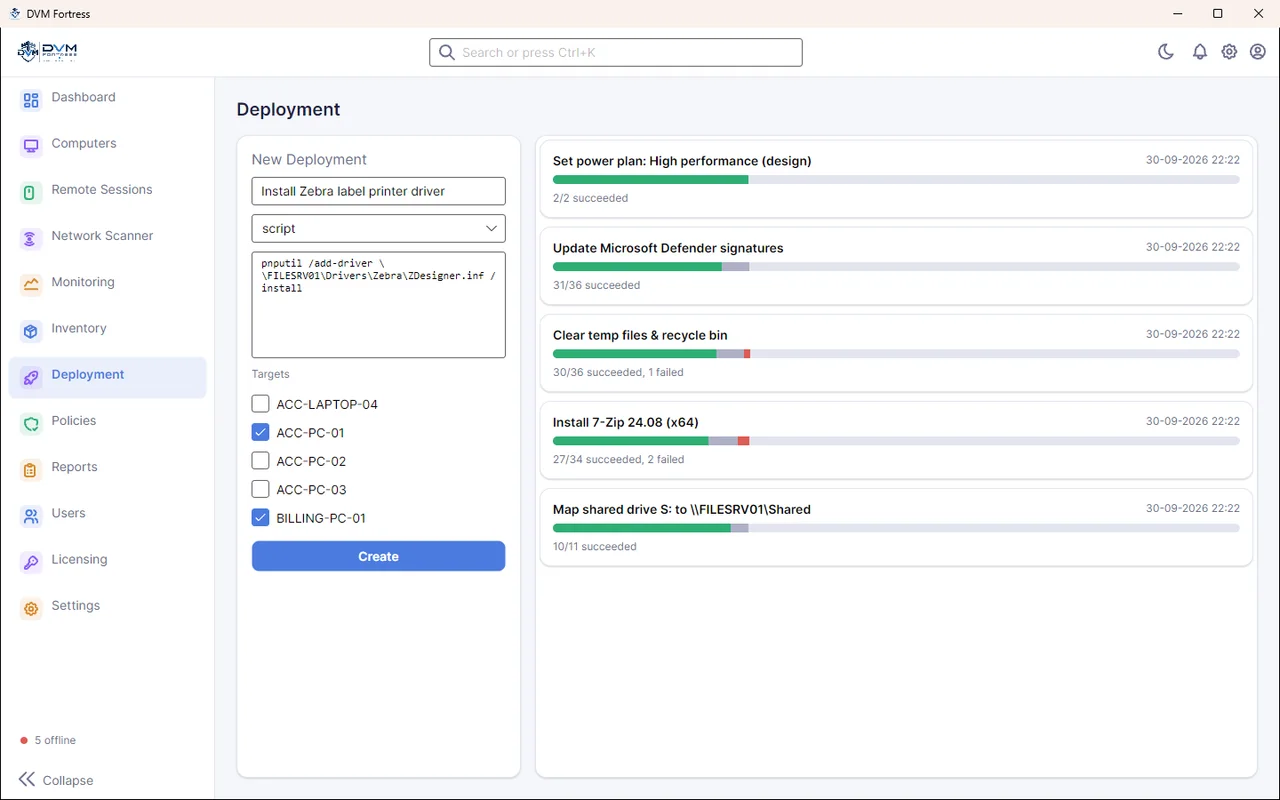Screen dimensions: 1280x800
Task: Click the pnputil script text area
Action: coord(378,305)
